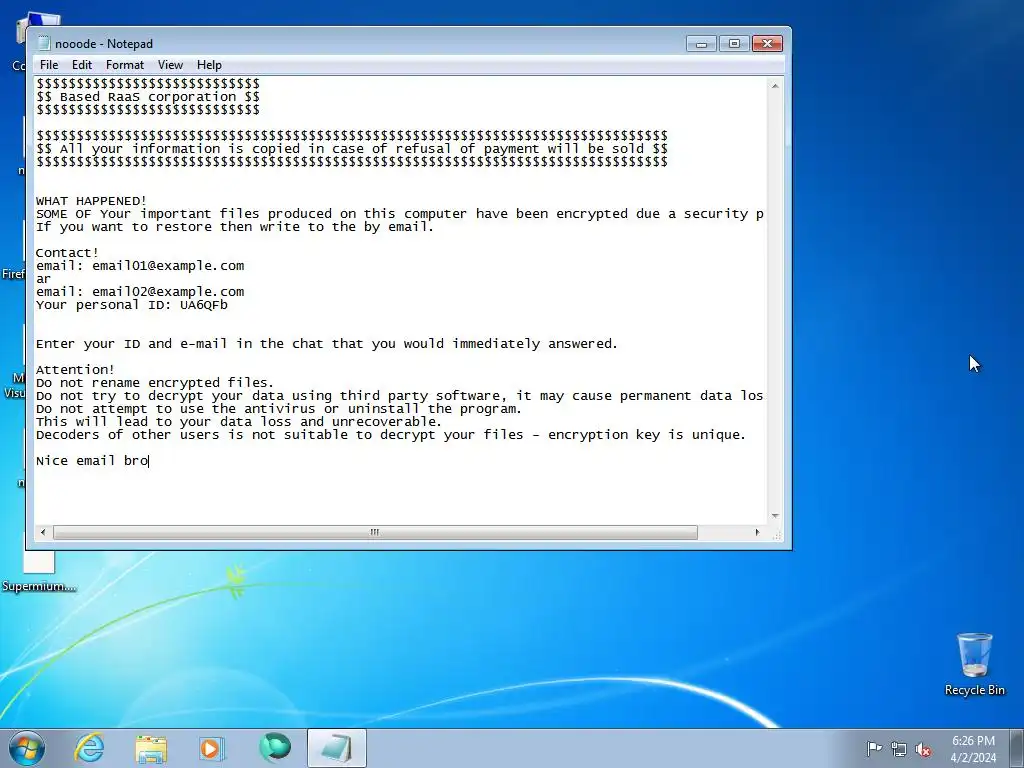
Task: Click the Notepad taskbar button
Action: [x=336, y=748]
